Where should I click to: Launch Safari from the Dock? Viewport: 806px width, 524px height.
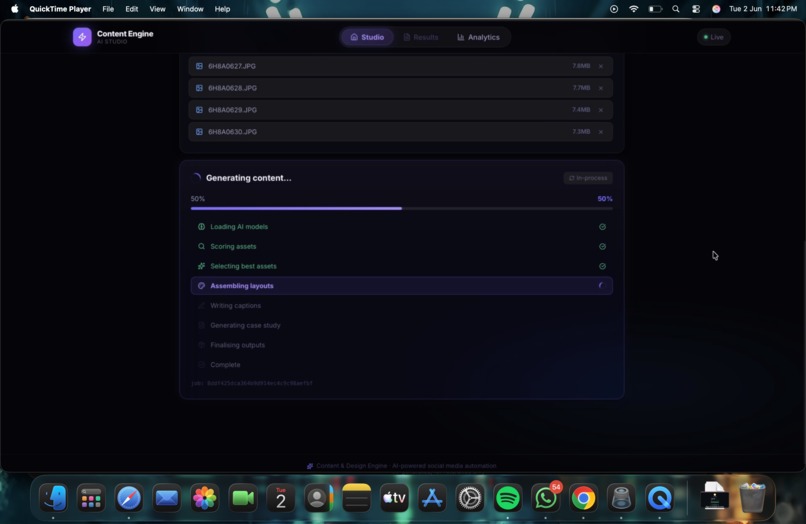pos(129,498)
